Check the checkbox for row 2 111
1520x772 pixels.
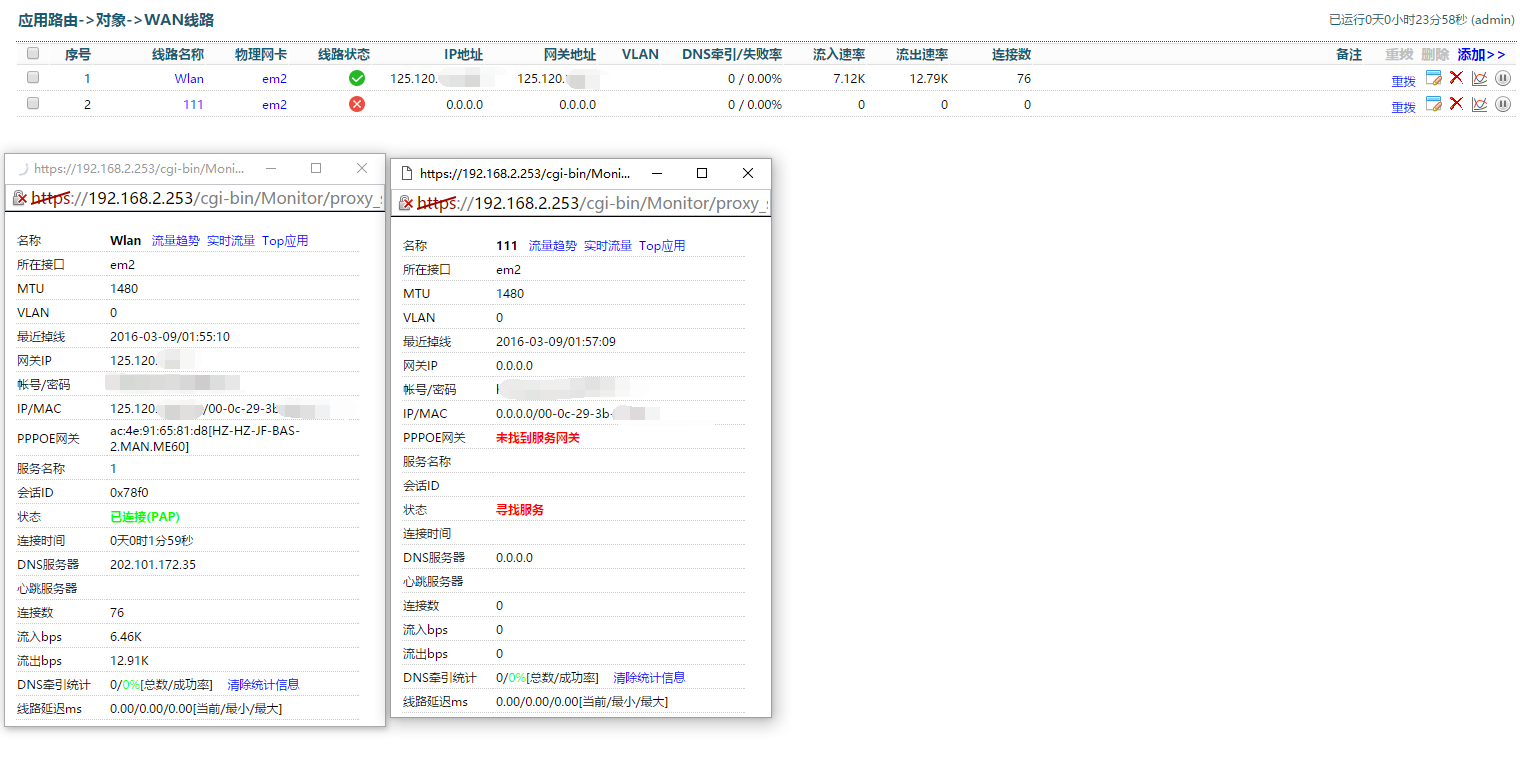(x=33, y=103)
